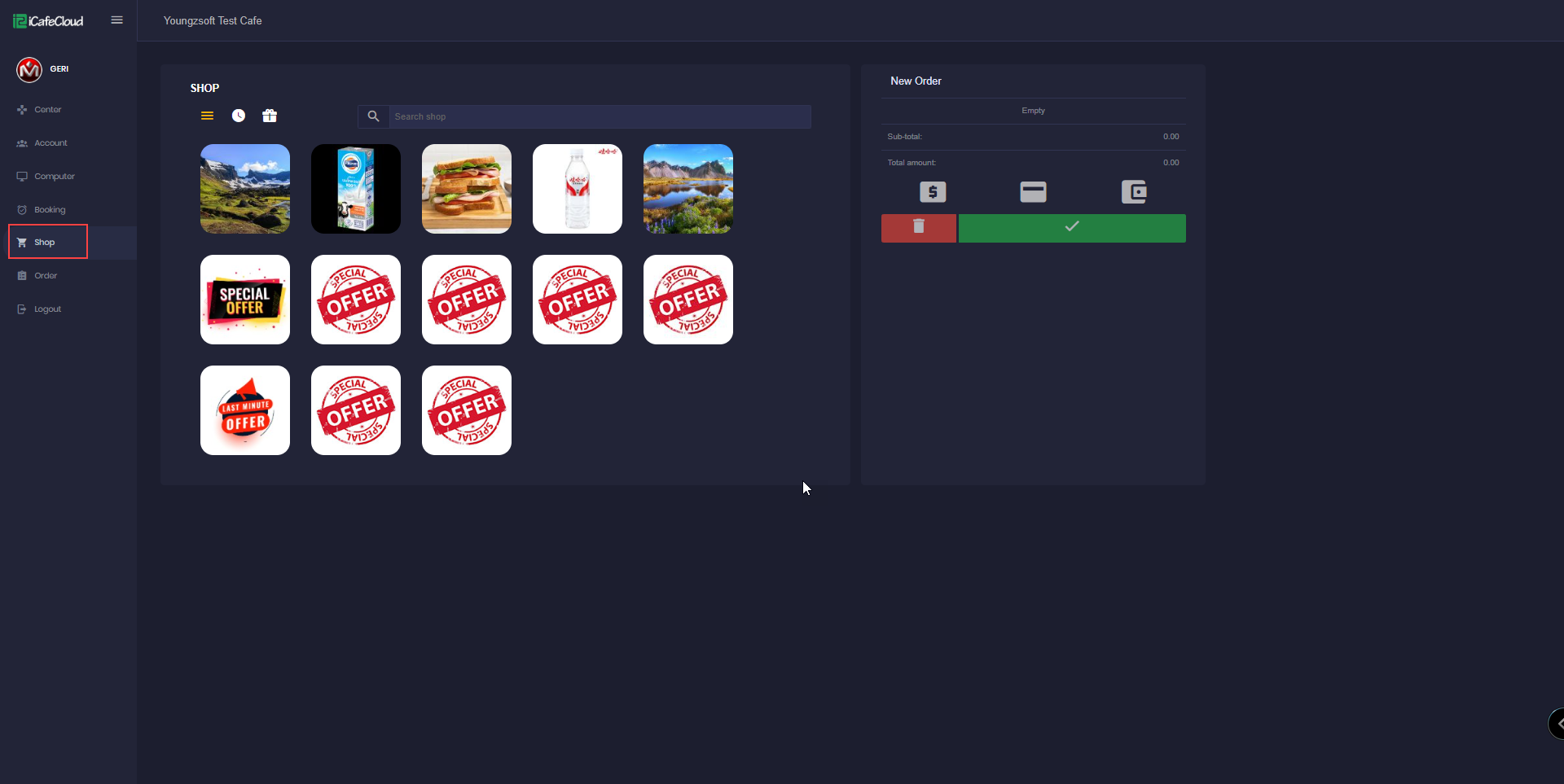Click the iCafeCloud logo
This screenshot has height=784, width=1564.
click(x=48, y=21)
